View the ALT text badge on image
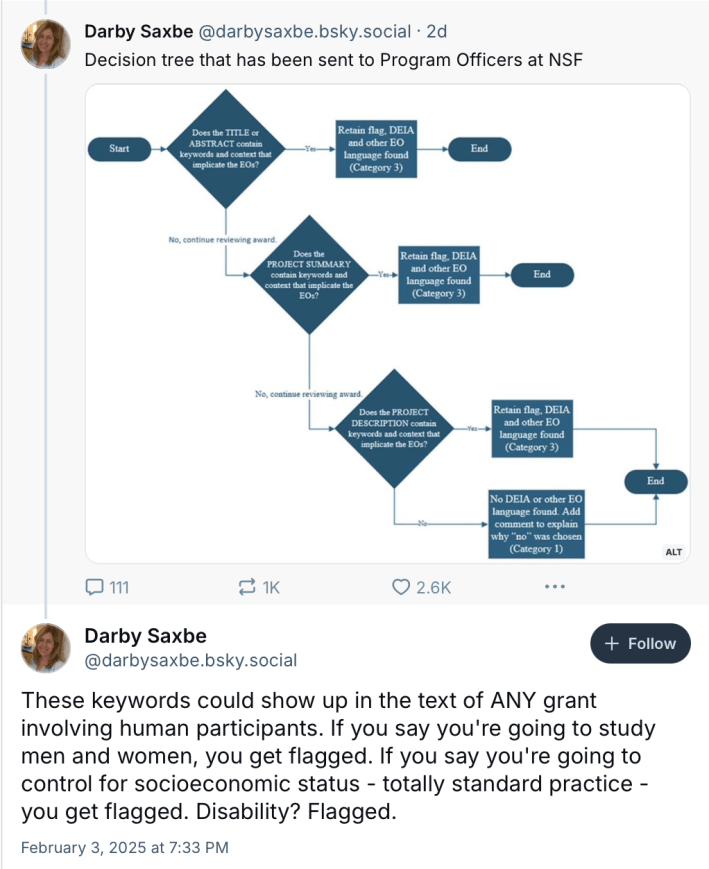 tap(673, 551)
